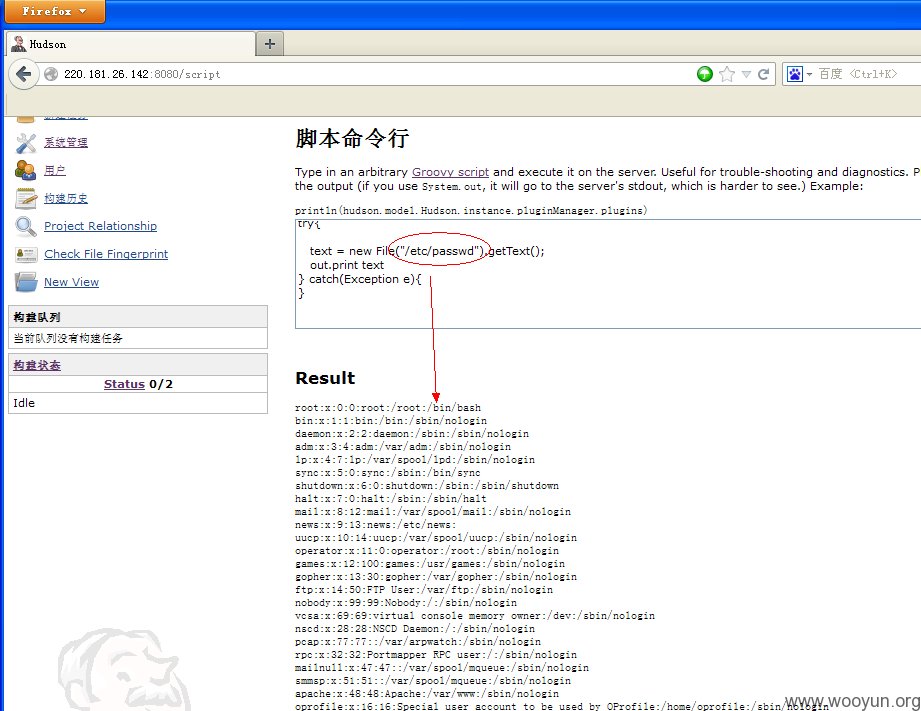The height and width of the screenshot is (711, 921).
Task: Click the 构建历史 notepad icon
Action: (26, 198)
